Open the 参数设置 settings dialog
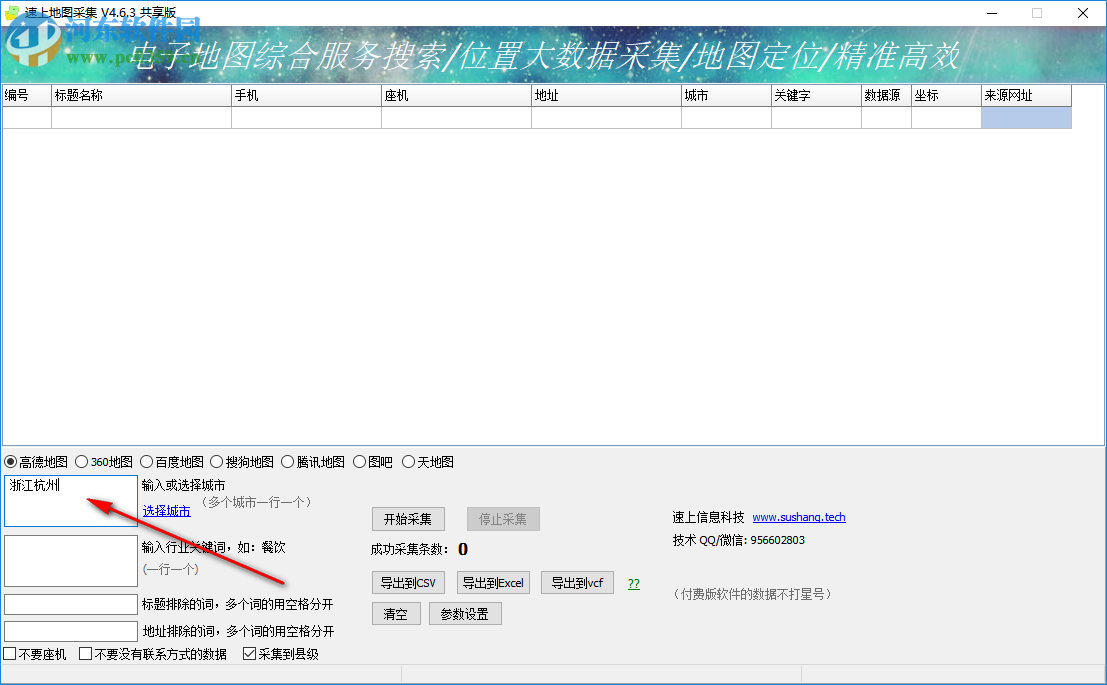 [x=465, y=614]
